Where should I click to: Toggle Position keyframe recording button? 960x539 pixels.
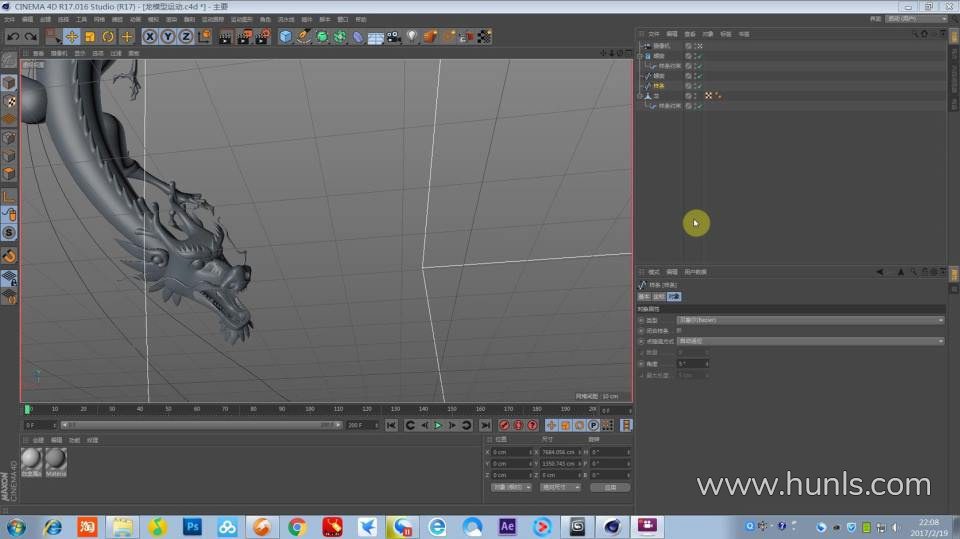pos(551,425)
